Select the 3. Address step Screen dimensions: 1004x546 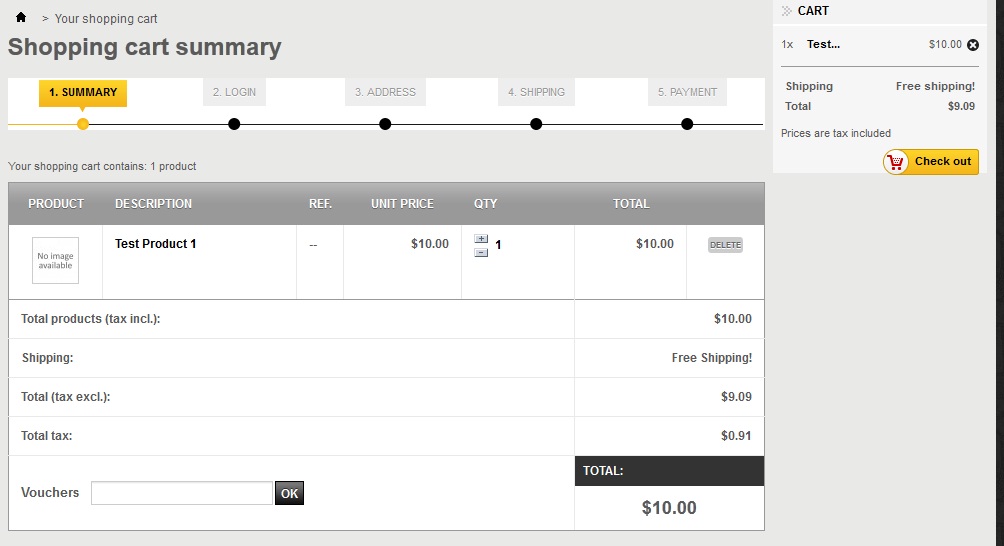coord(385,92)
